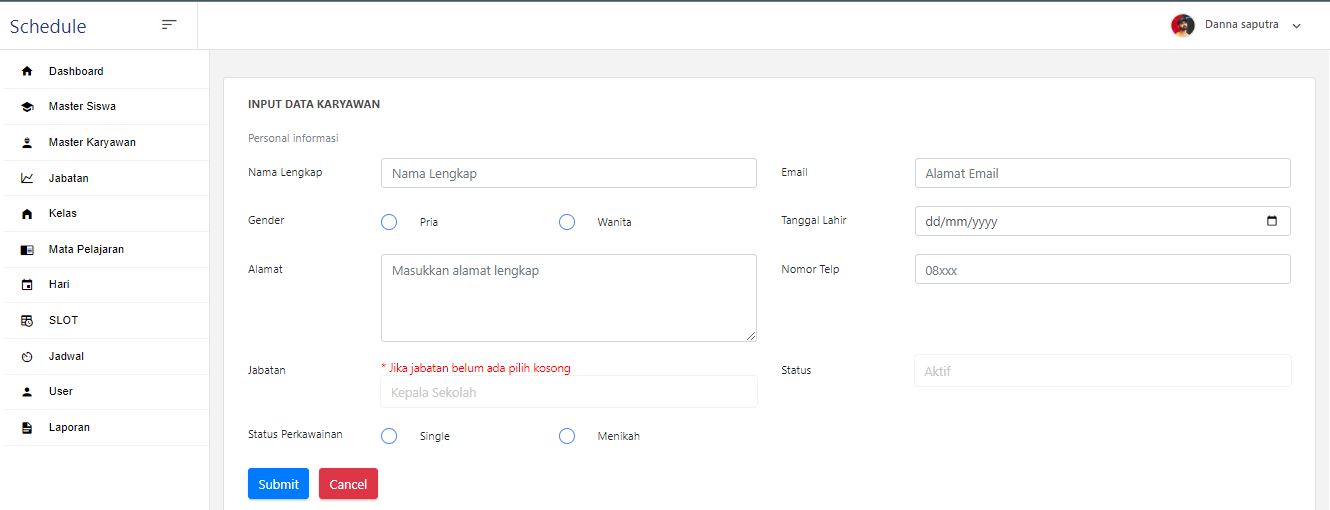Select the Wanita gender radio button
1330x510 pixels.
coord(567,222)
